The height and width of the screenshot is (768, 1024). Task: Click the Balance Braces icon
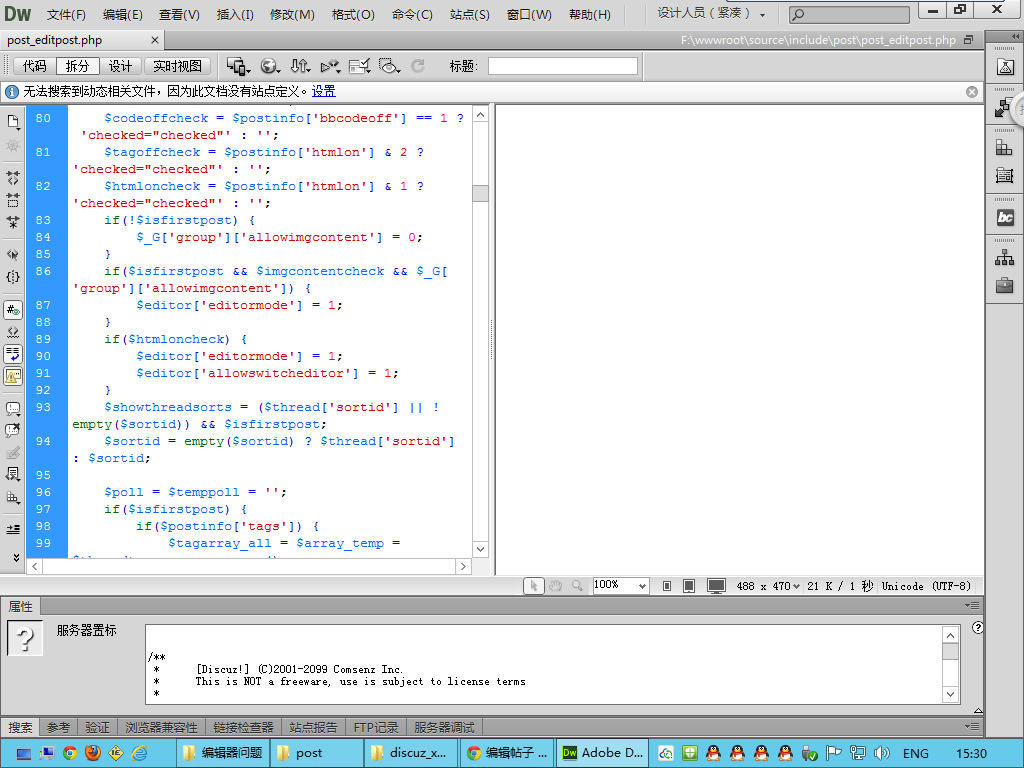click(13, 277)
